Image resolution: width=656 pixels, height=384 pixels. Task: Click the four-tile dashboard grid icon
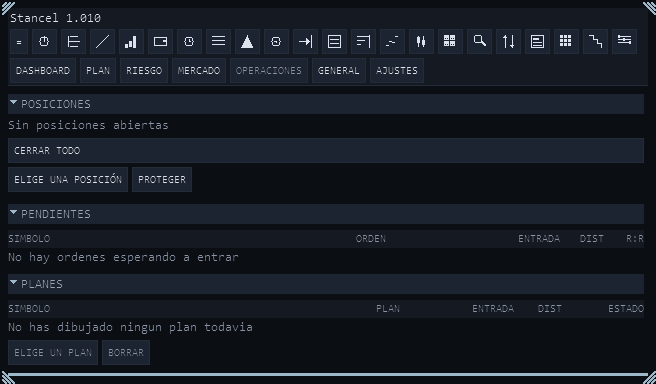pos(450,42)
